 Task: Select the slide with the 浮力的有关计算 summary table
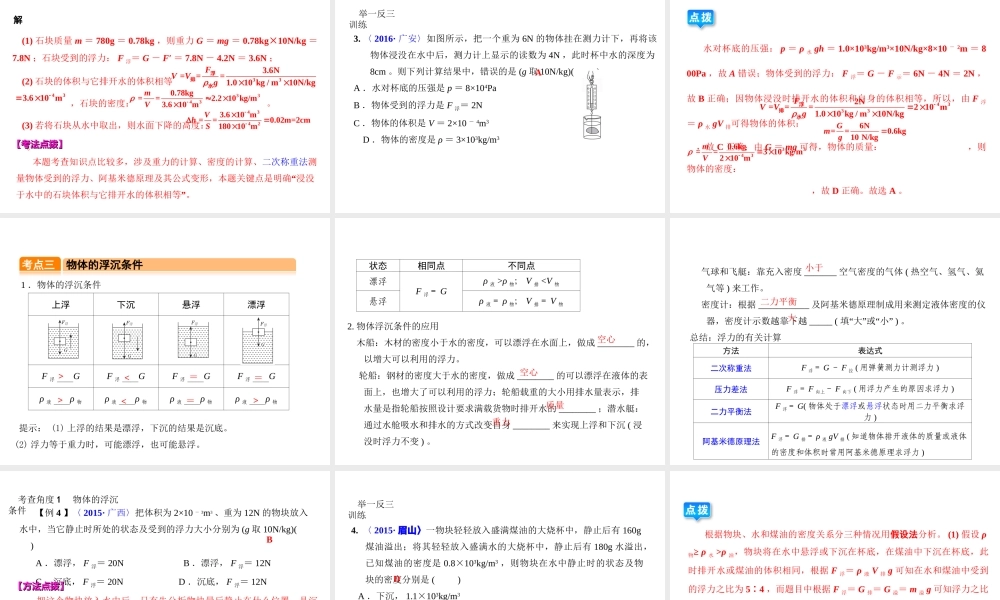click(x=835, y=342)
